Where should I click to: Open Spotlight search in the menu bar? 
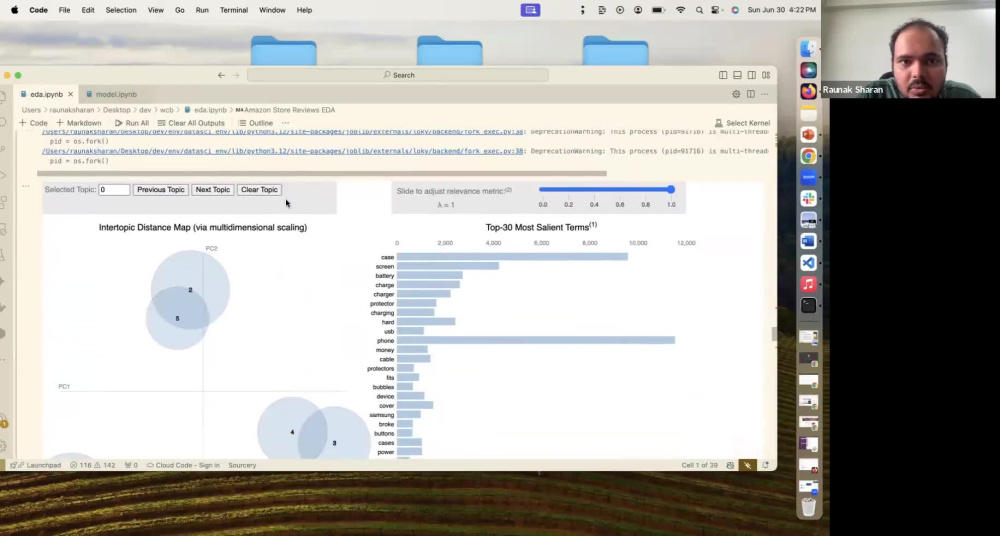700,10
